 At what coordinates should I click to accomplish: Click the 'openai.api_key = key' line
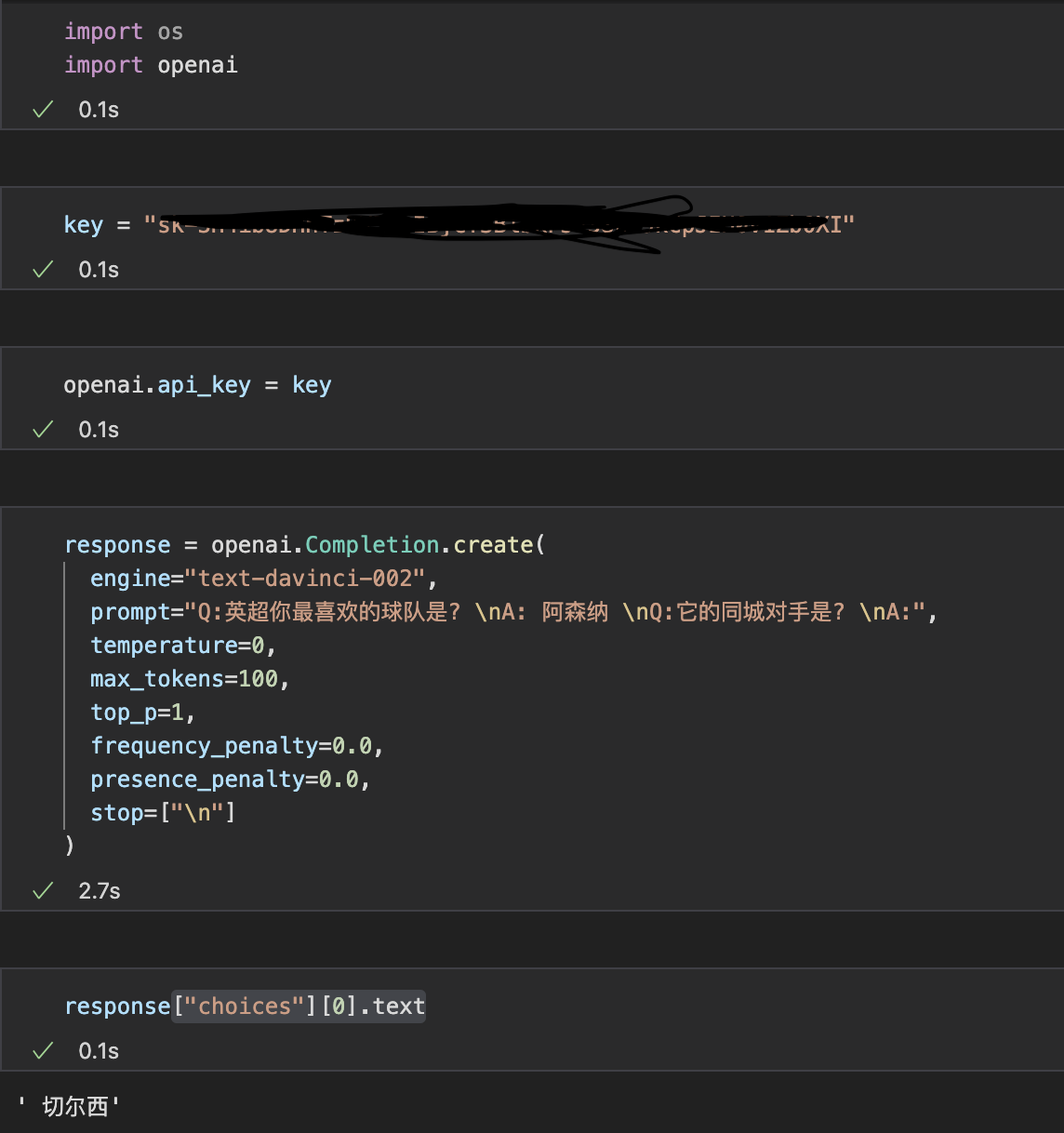[197, 385]
